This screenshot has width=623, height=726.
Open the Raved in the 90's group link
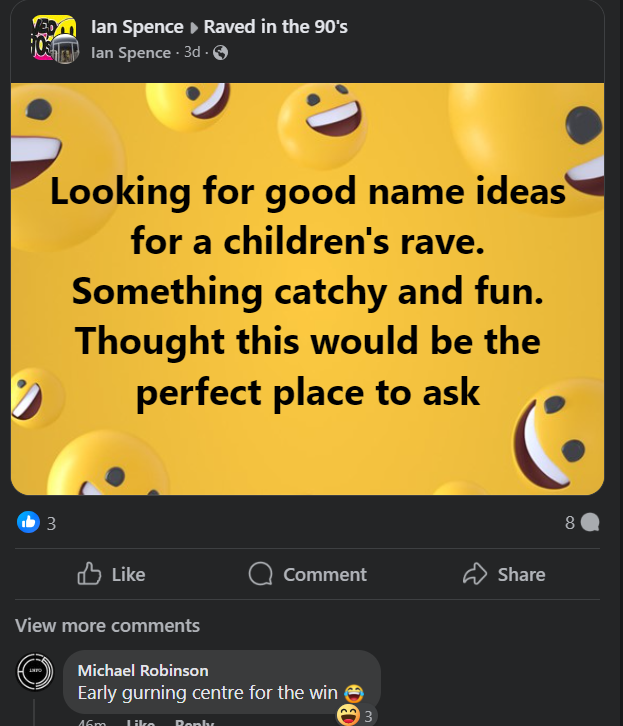(x=275, y=27)
